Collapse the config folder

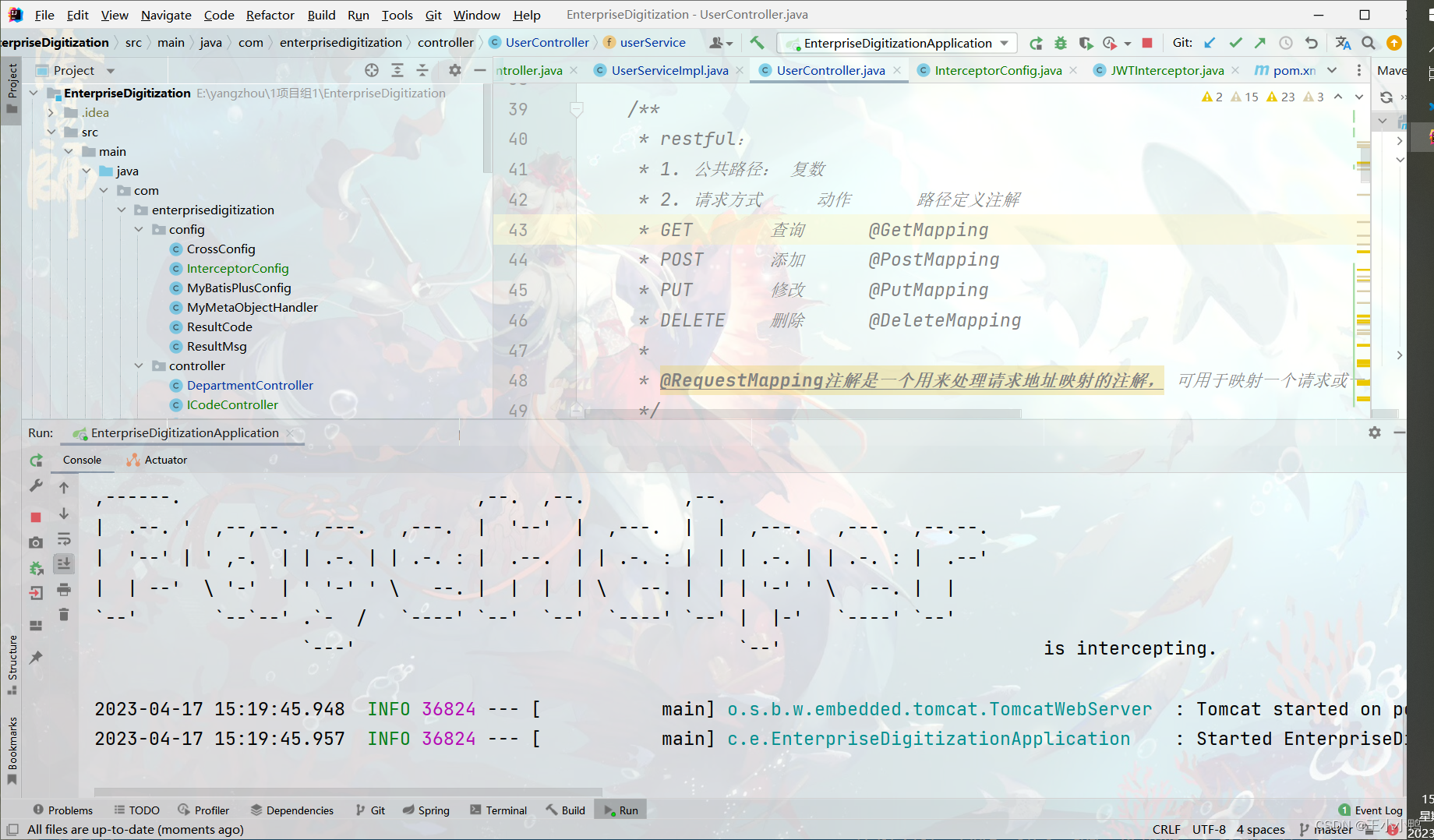pyautogui.click(x=139, y=229)
